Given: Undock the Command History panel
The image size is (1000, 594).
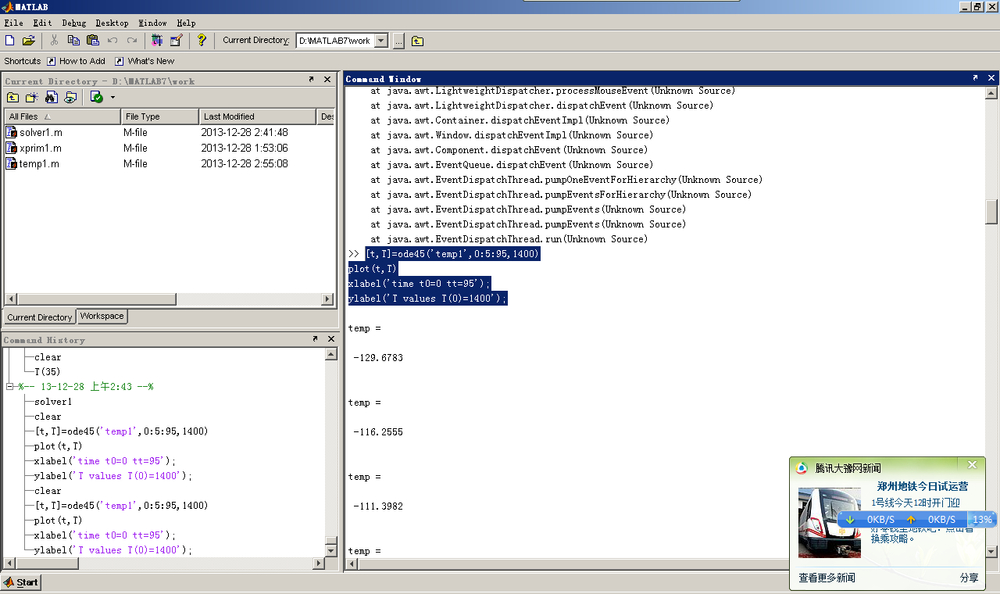Looking at the screenshot, I should pos(315,339).
